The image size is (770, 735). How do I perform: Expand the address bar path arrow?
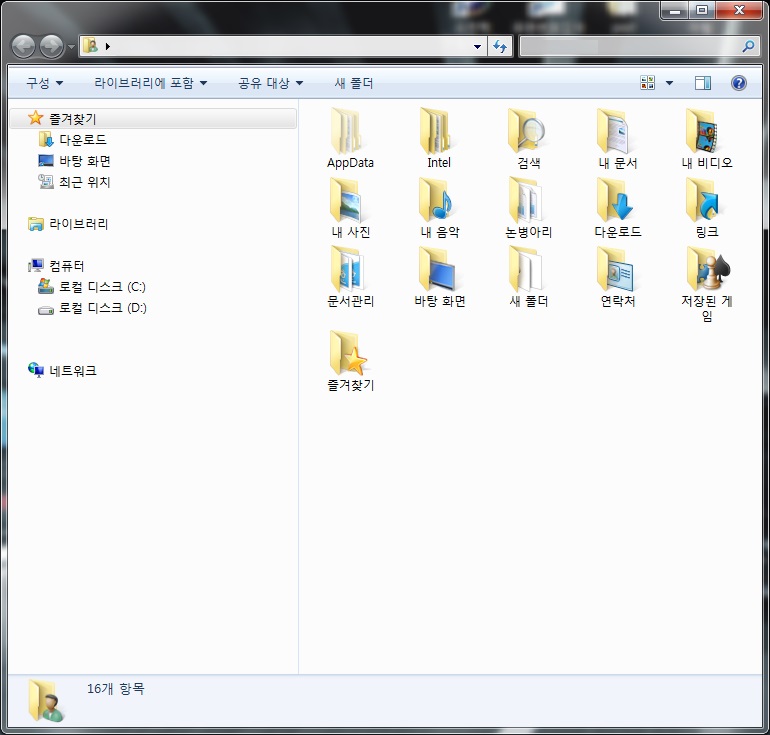[x=108, y=47]
